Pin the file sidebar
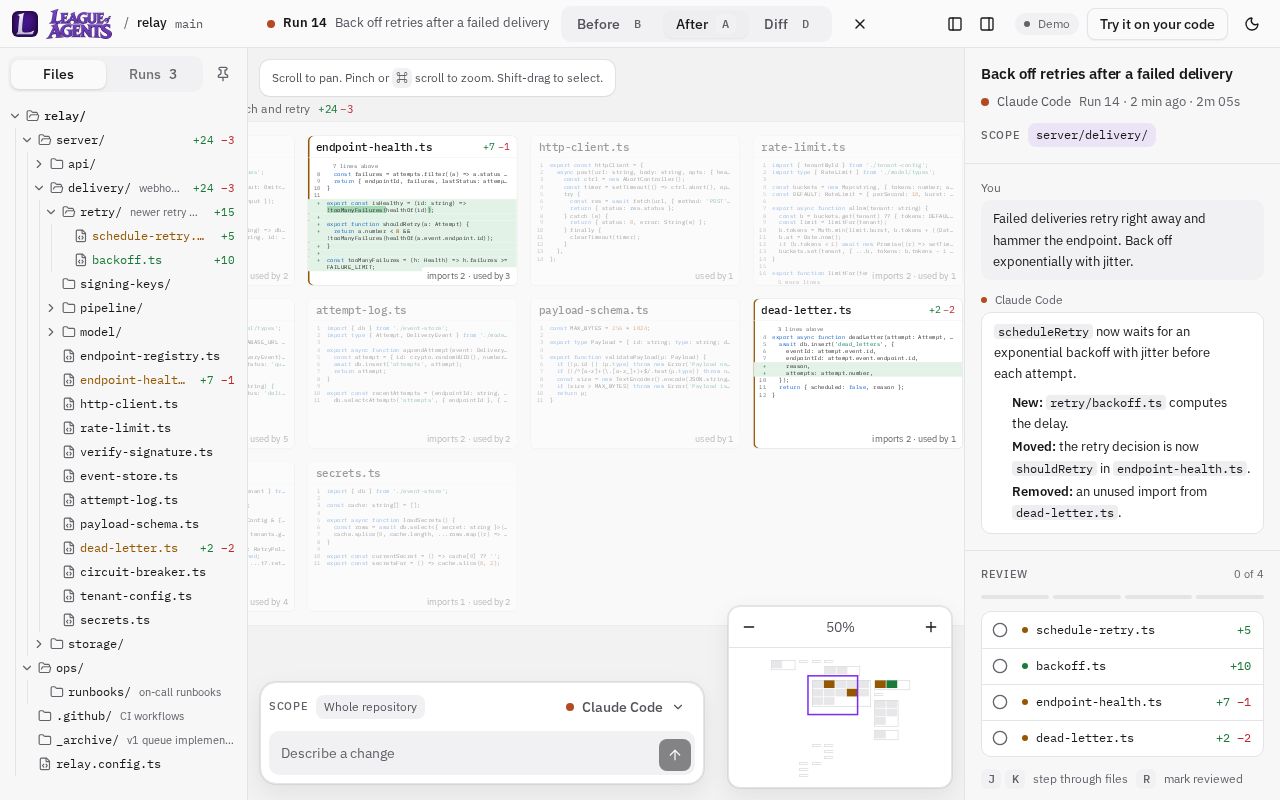The image size is (1280, 800). pyautogui.click(x=223, y=74)
